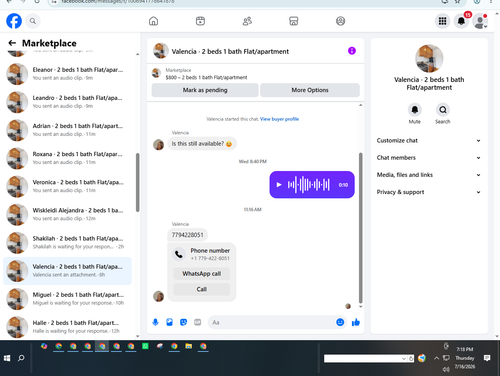Viewport: 500px width, 376px height.
Task: Open Windows taskbar search icon
Action: 21,358
